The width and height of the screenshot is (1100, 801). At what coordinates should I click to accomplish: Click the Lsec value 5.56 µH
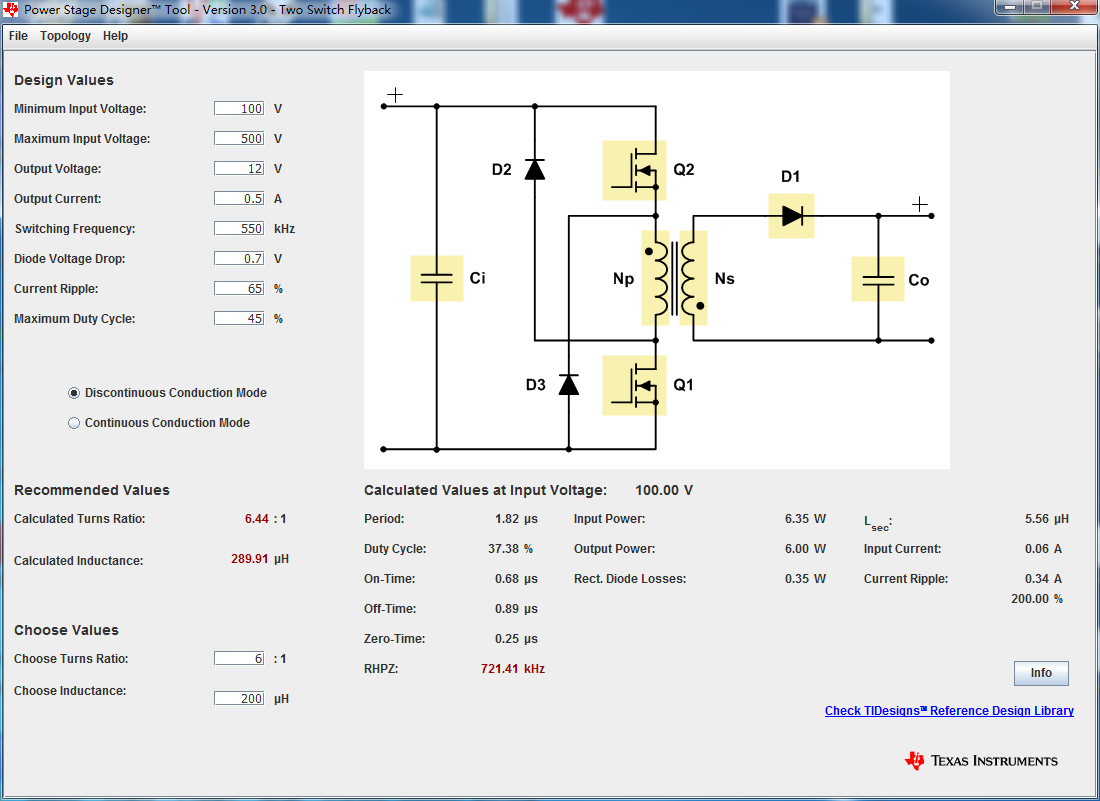pos(1047,519)
